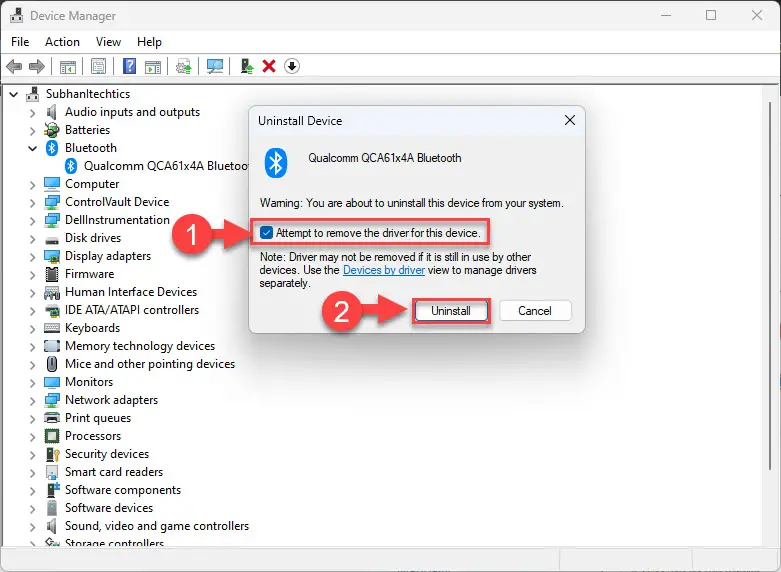Toggle the action pane toolbar icon

coord(153,66)
